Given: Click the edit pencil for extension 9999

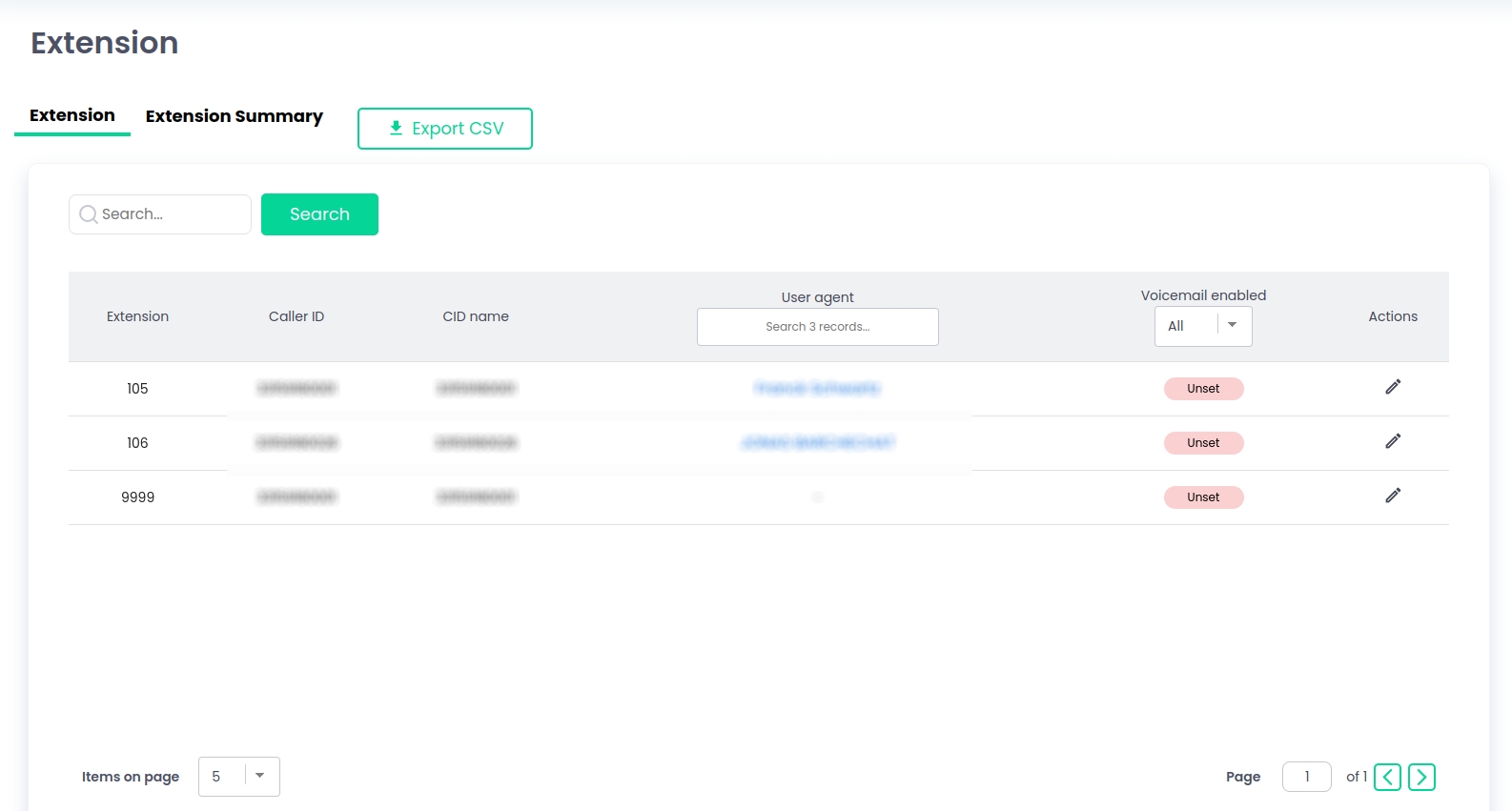Looking at the screenshot, I should [1393, 496].
